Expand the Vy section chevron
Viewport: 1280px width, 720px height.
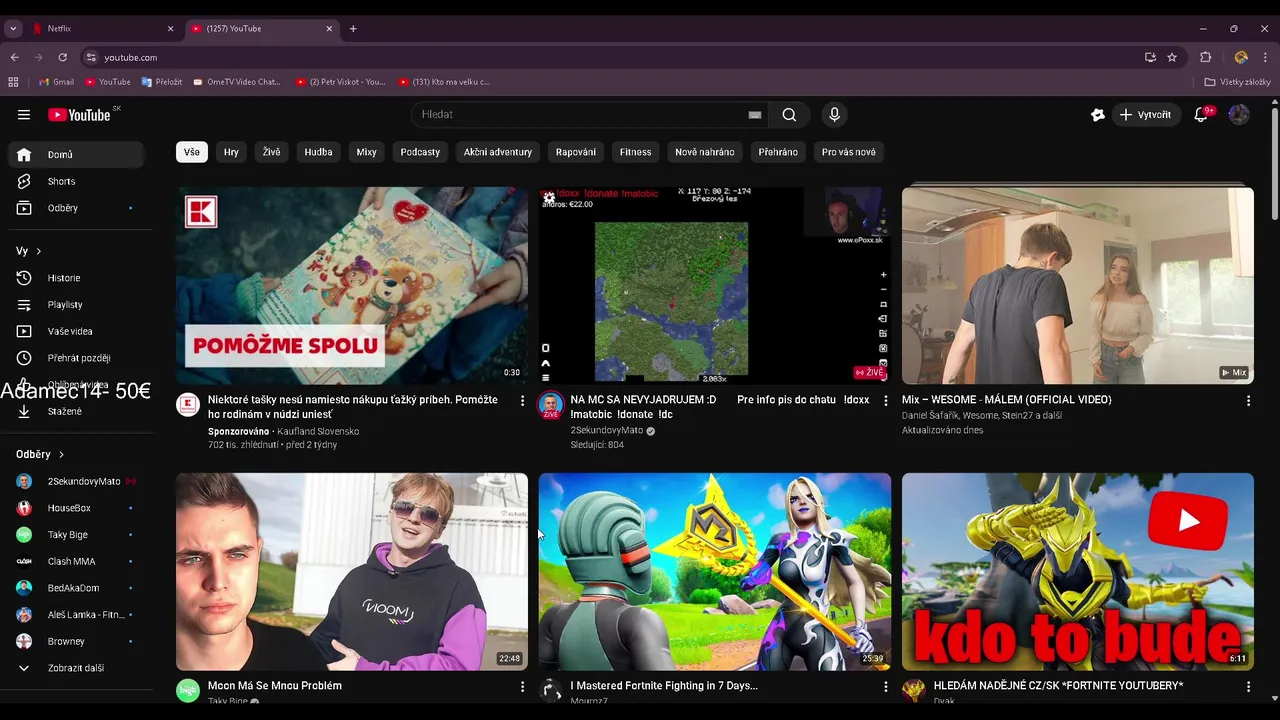(x=38, y=251)
